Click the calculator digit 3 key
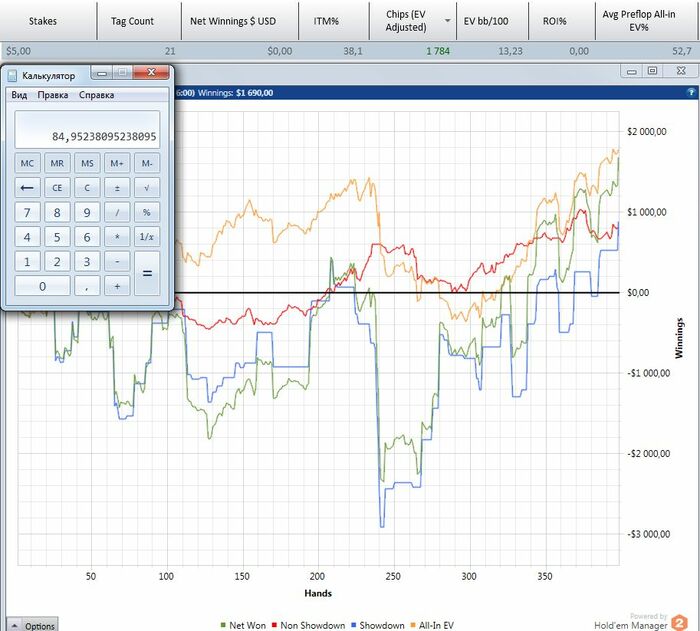The width and height of the screenshot is (700, 631). click(x=87, y=262)
